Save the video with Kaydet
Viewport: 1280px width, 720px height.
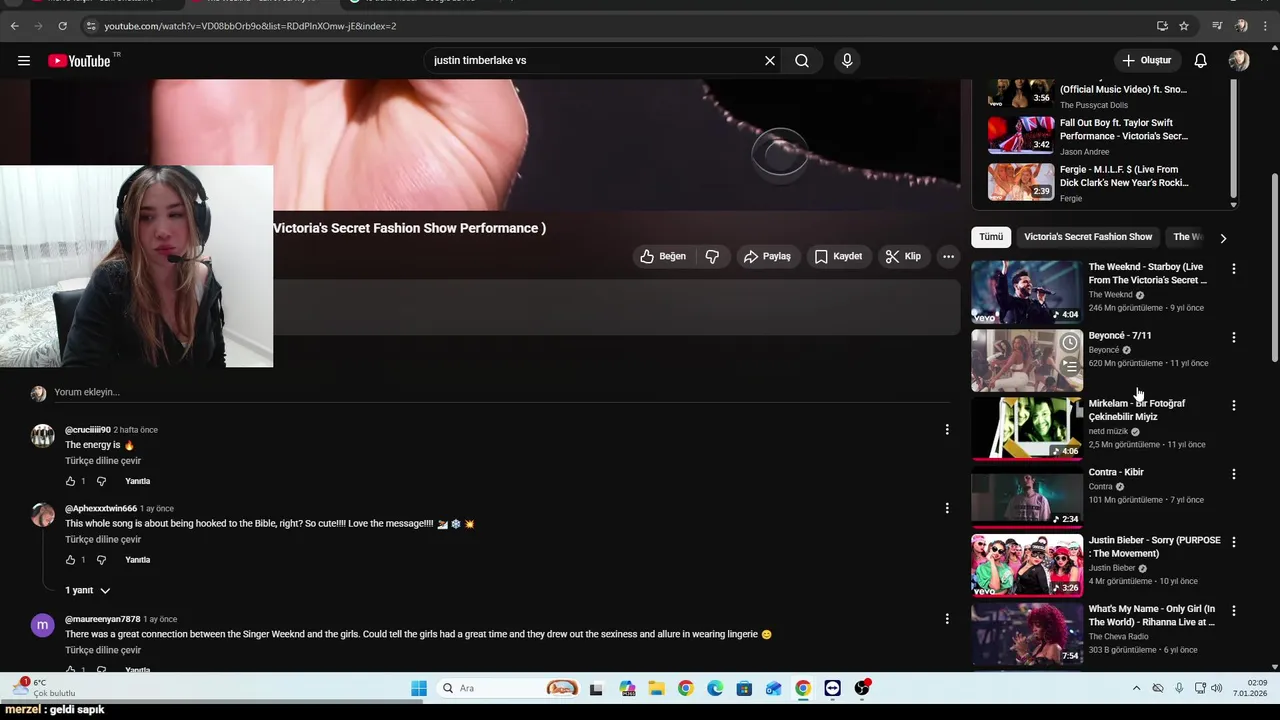point(838,257)
